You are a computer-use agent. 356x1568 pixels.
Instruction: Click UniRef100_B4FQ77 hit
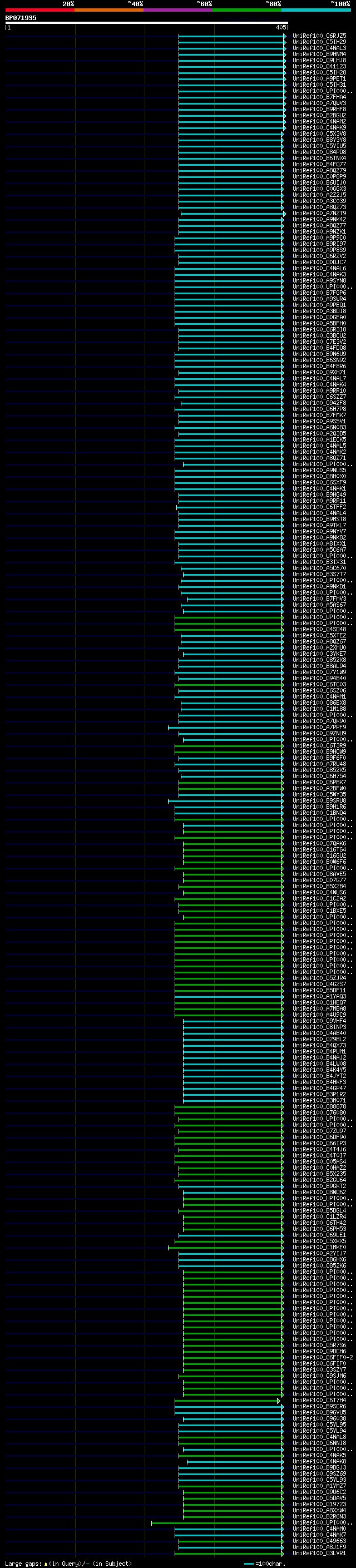[x=319, y=164]
